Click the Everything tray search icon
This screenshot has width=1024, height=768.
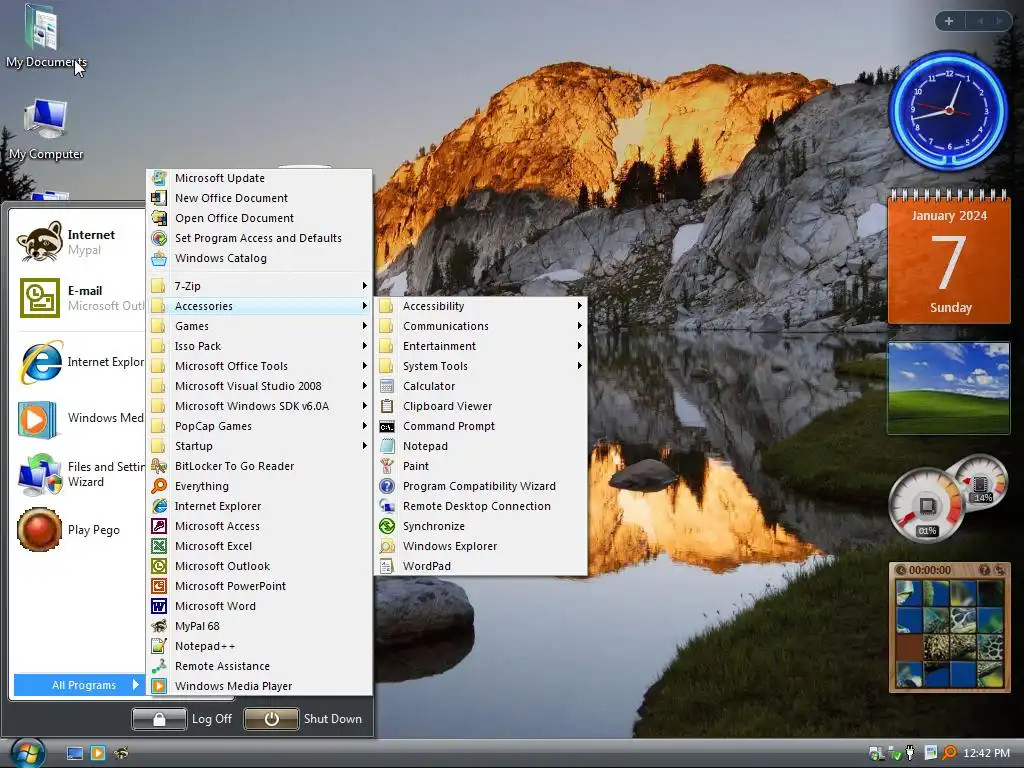(x=950, y=753)
